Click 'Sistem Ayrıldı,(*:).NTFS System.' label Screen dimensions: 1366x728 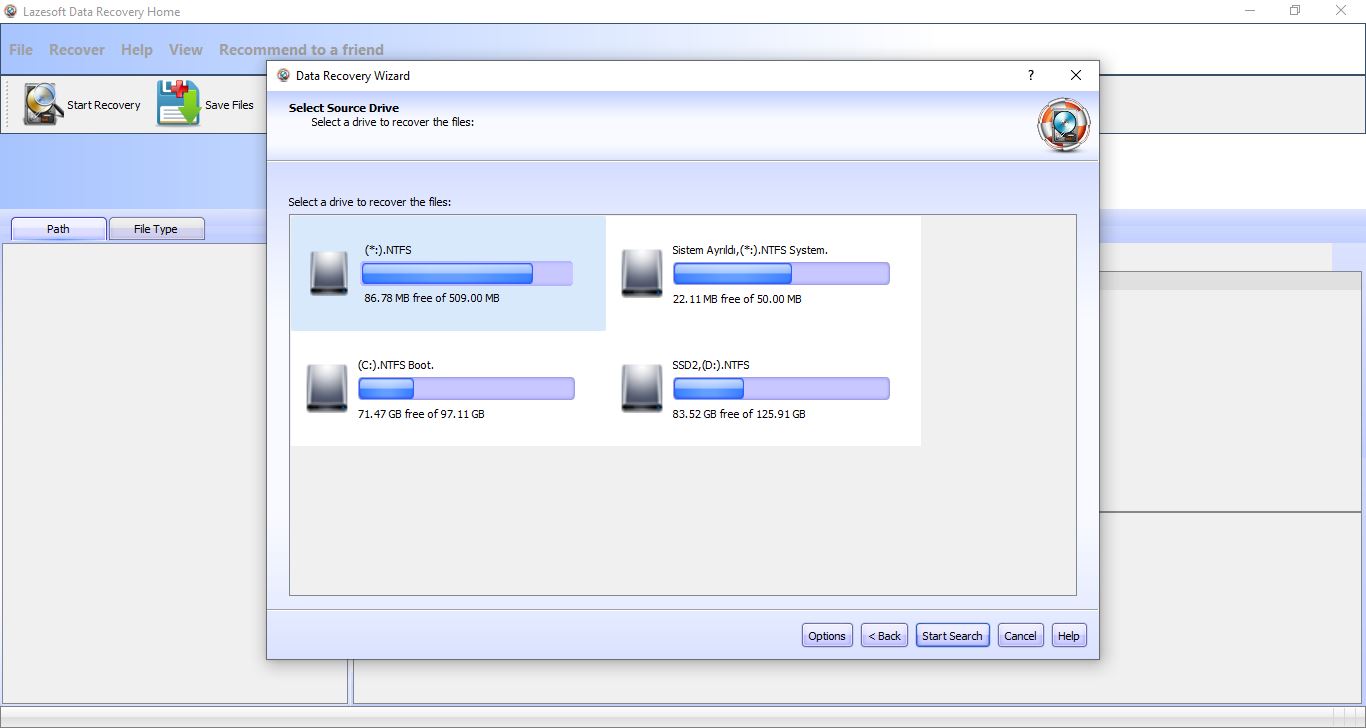750,250
